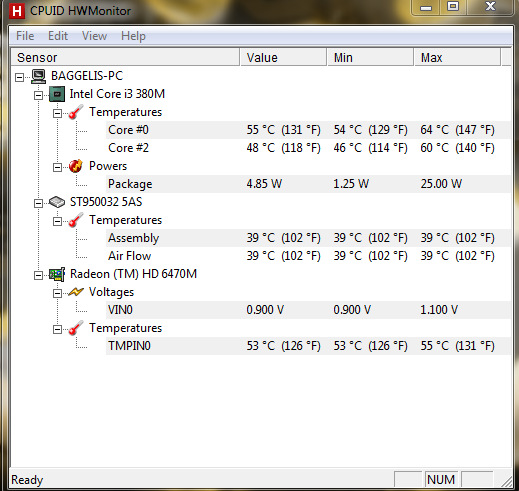Maximize the HWMonitor window
This screenshot has height=491, width=519.
point(453,7)
